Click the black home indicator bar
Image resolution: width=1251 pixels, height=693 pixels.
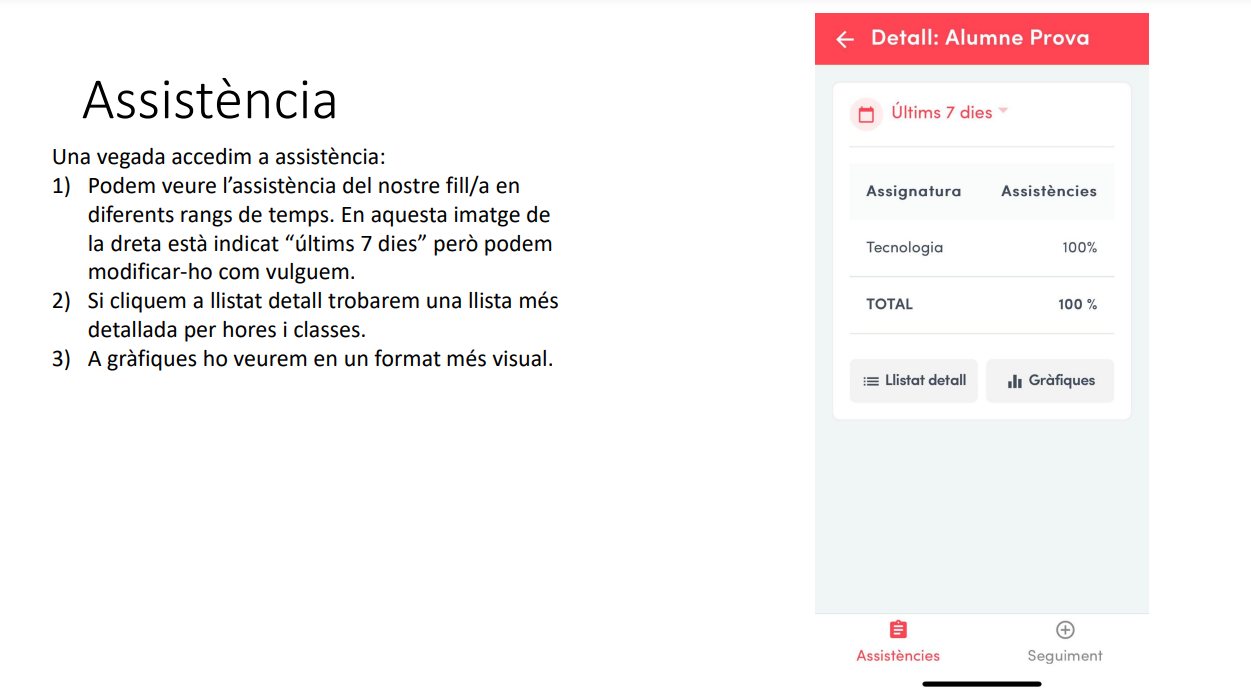[981, 684]
